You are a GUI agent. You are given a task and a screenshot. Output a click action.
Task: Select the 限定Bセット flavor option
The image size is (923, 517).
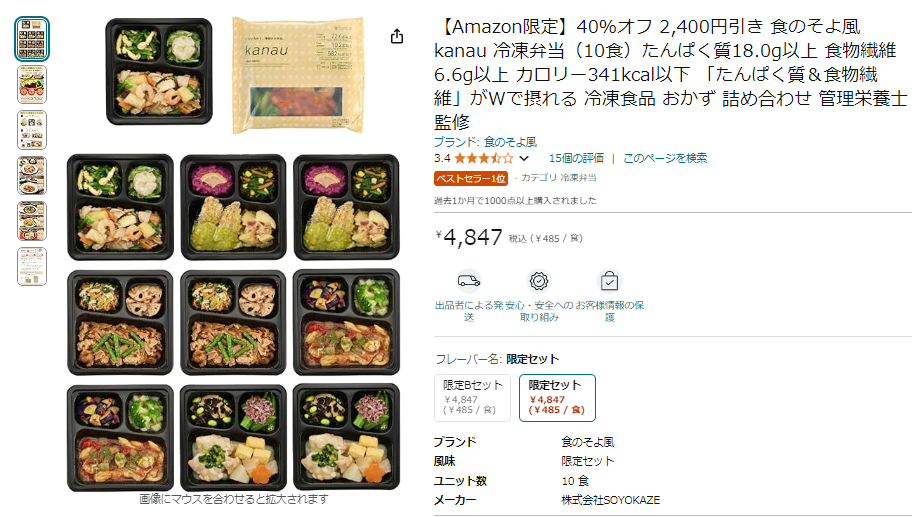coord(473,398)
